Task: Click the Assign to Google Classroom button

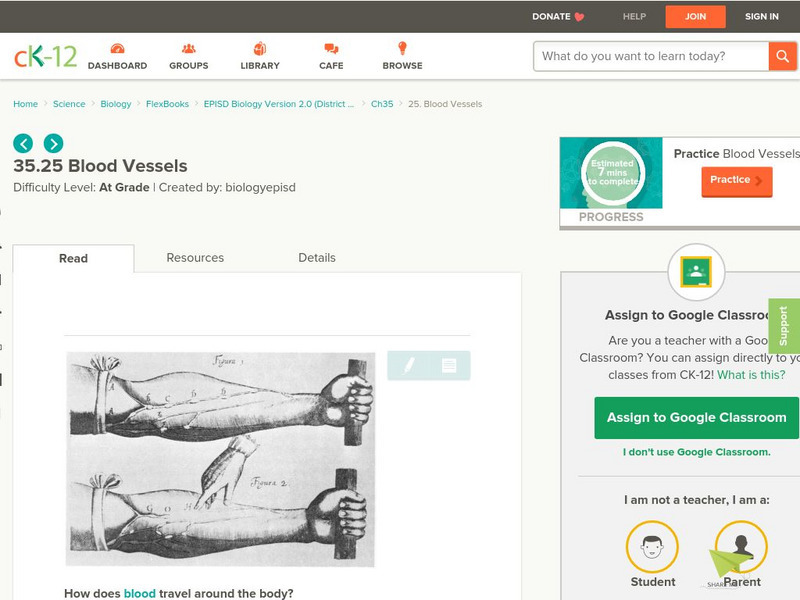Action: [x=696, y=418]
